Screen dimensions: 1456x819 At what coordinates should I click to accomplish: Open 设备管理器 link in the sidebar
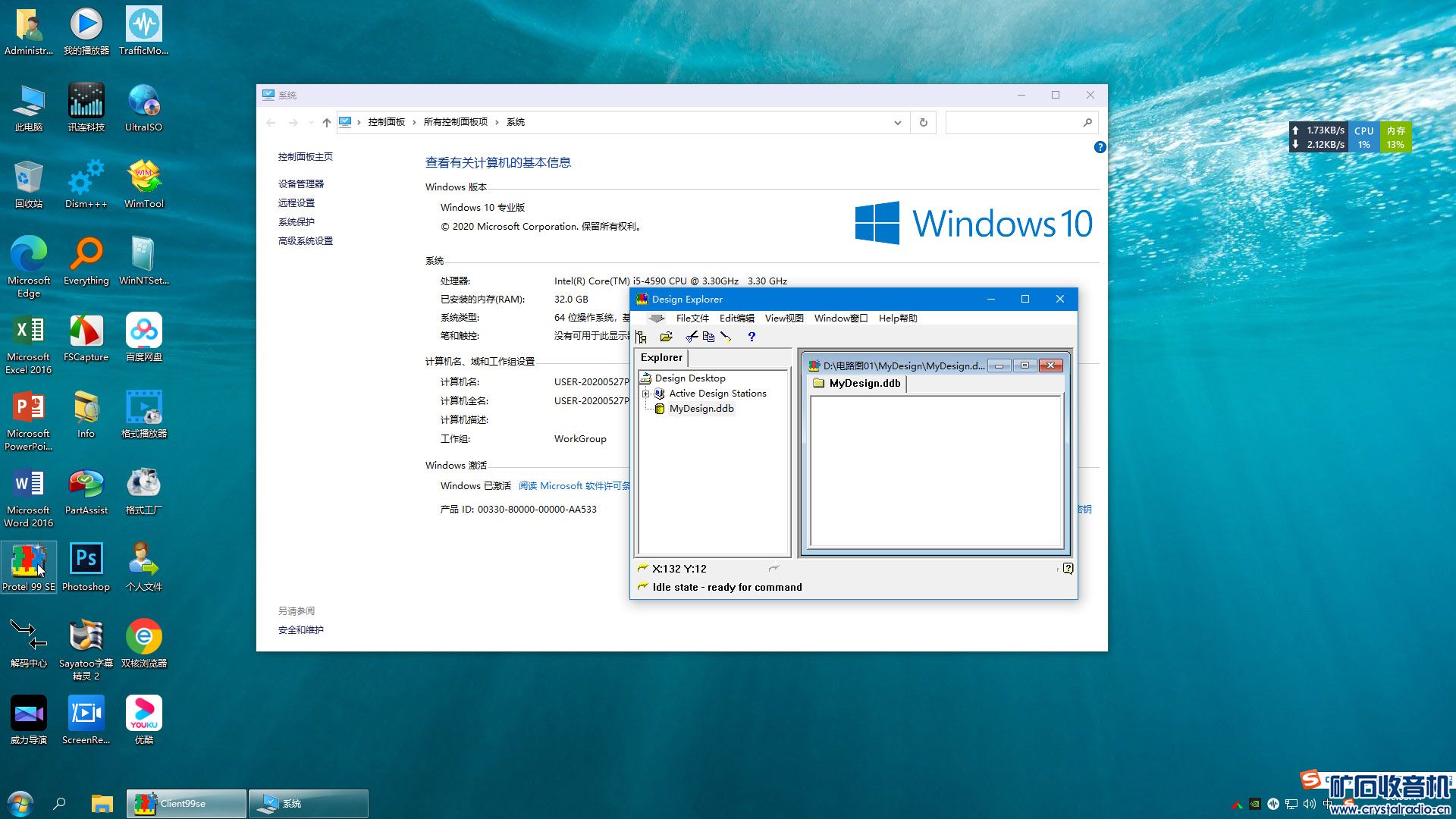coord(300,184)
